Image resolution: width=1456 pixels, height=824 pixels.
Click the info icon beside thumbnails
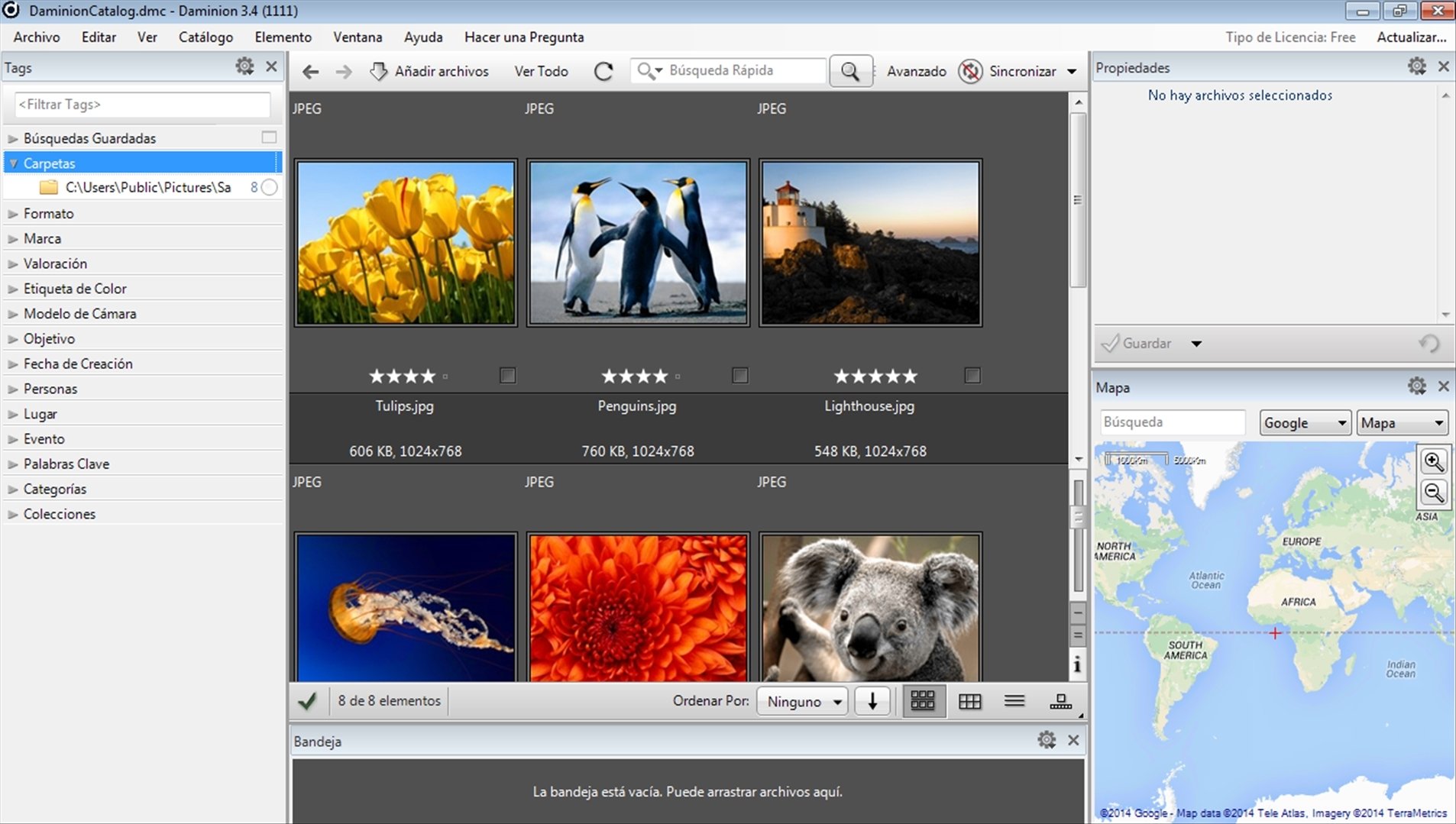(x=1077, y=665)
